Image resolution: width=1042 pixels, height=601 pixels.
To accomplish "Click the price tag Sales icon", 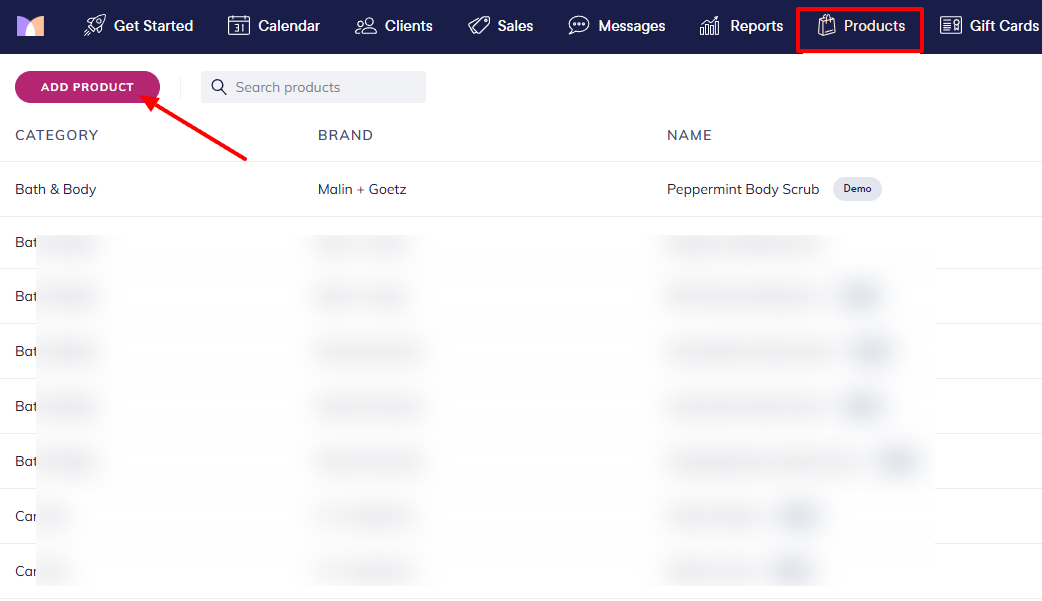I will [479, 26].
